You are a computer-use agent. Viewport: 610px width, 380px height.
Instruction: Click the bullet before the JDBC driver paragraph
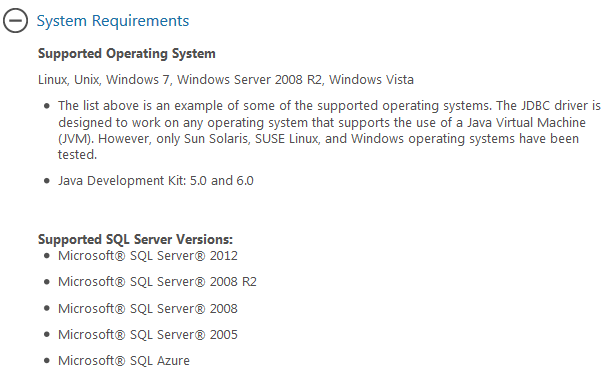pos(47,106)
